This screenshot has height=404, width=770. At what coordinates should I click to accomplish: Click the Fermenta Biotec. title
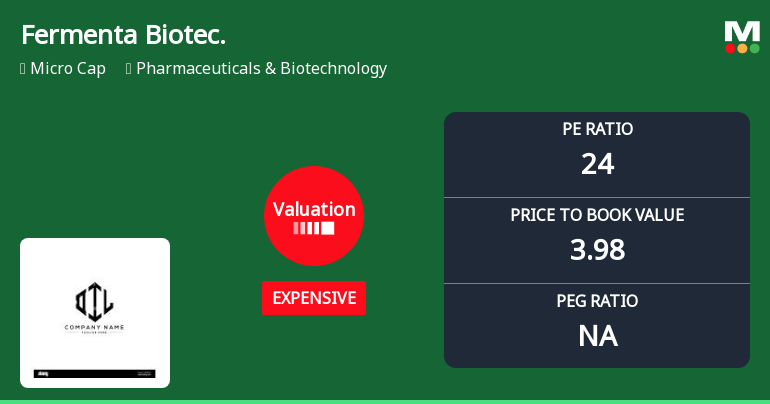coord(123,35)
